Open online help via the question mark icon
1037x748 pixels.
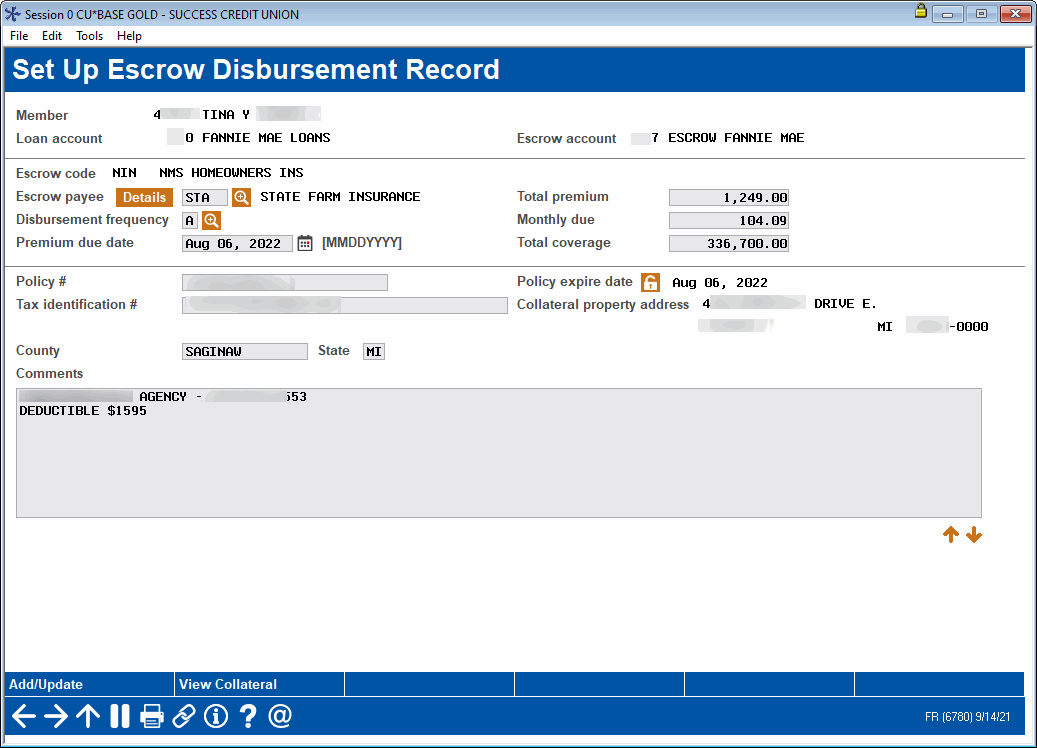(x=248, y=716)
